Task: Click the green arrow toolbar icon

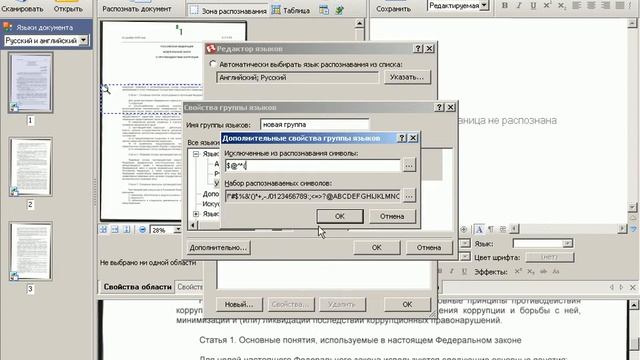Action: tap(339, 10)
